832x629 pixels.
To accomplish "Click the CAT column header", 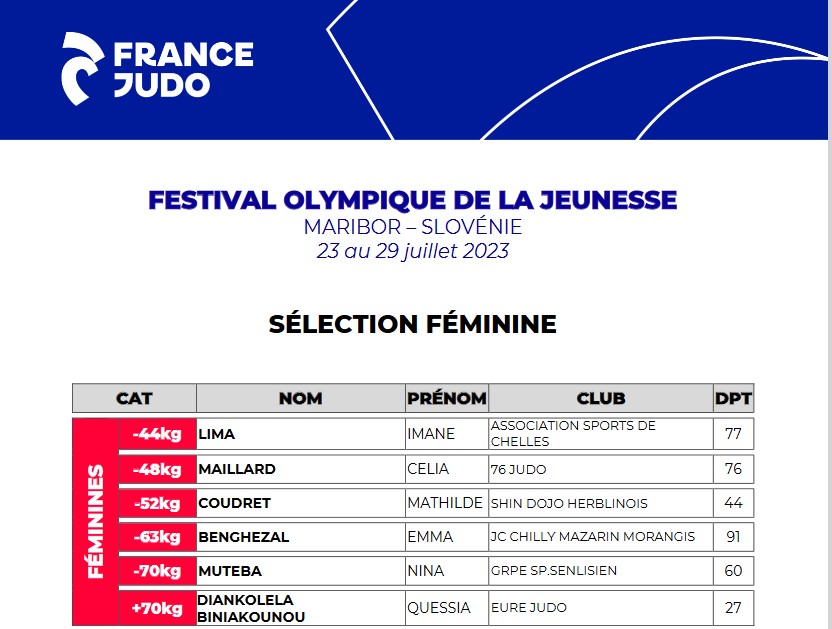I will (134, 398).
